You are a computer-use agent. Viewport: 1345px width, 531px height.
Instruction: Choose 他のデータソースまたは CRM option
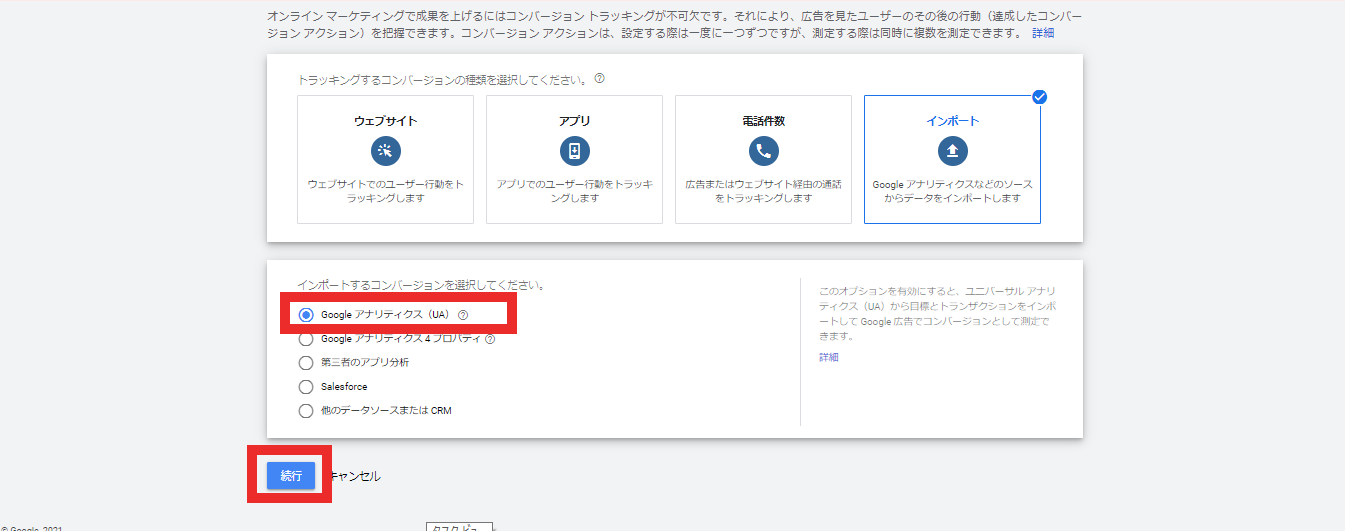[x=306, y=410]
